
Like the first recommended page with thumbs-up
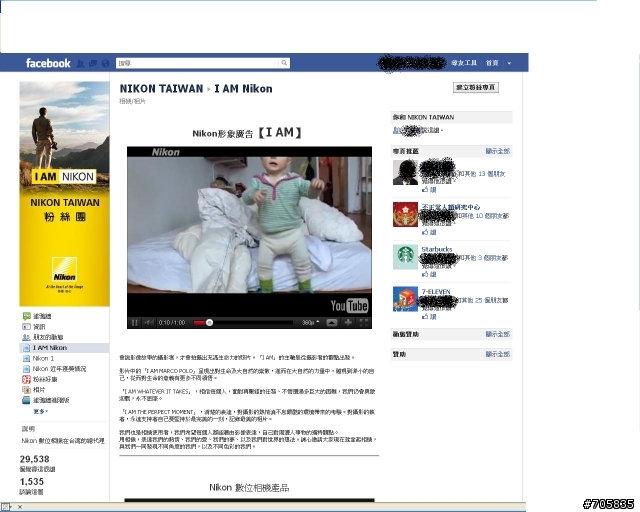(x=429, y=190)
